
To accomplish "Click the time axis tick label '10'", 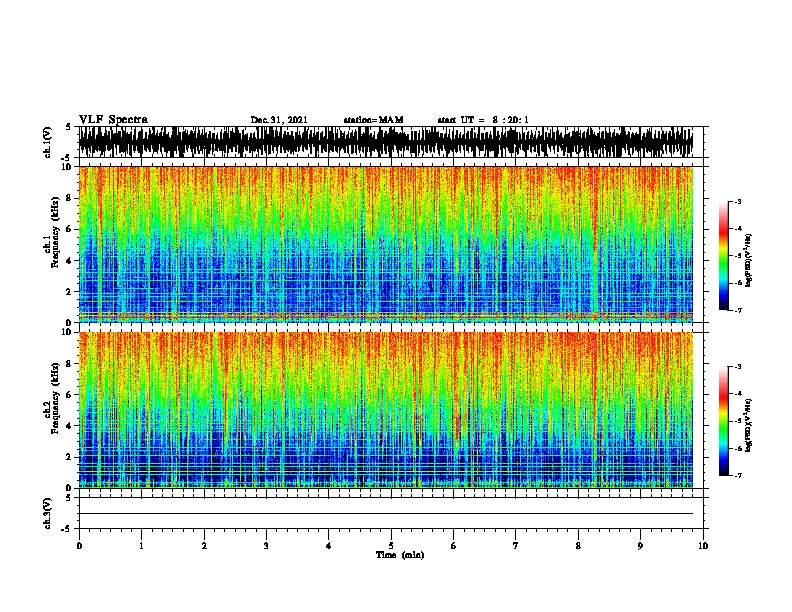I will [703, 546].
